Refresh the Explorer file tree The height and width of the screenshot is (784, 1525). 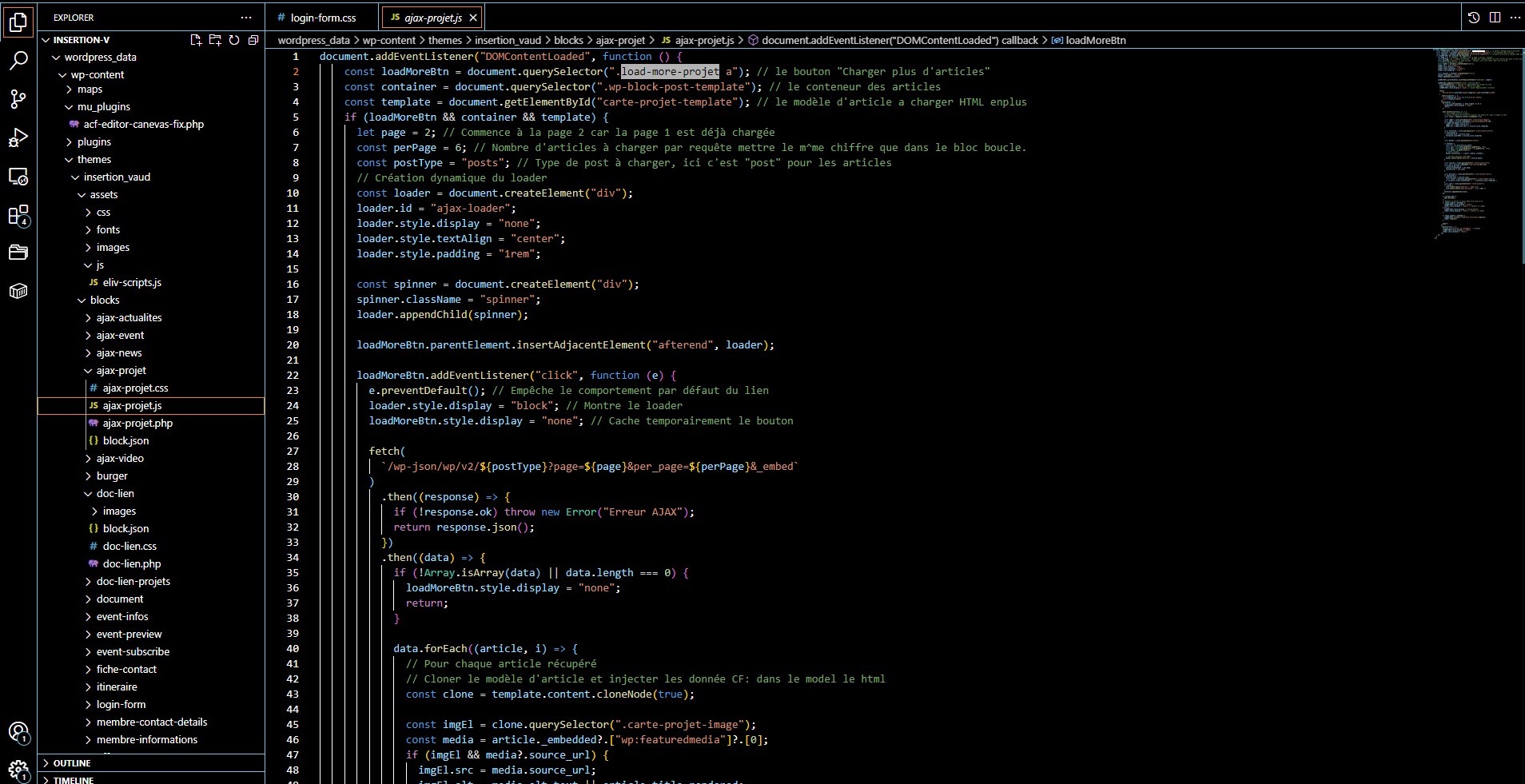tap(234, 40)
